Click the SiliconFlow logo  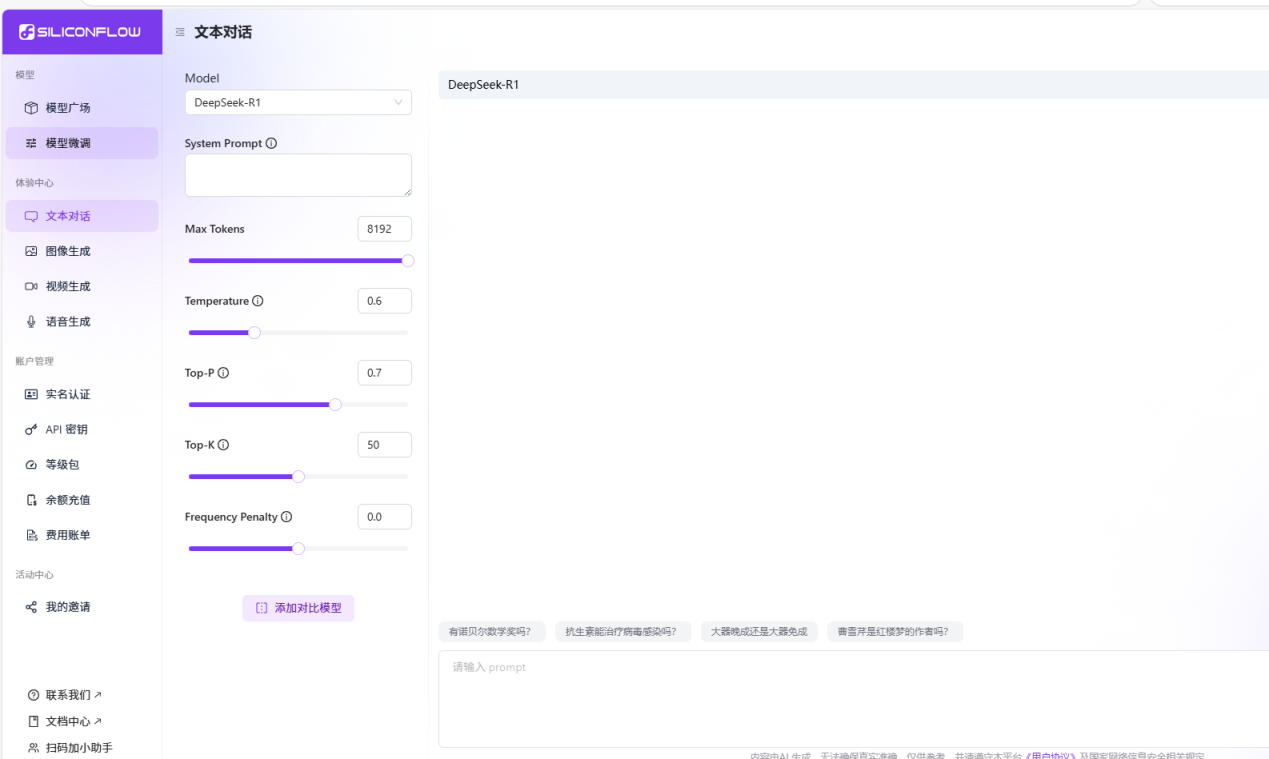(81, 32)
